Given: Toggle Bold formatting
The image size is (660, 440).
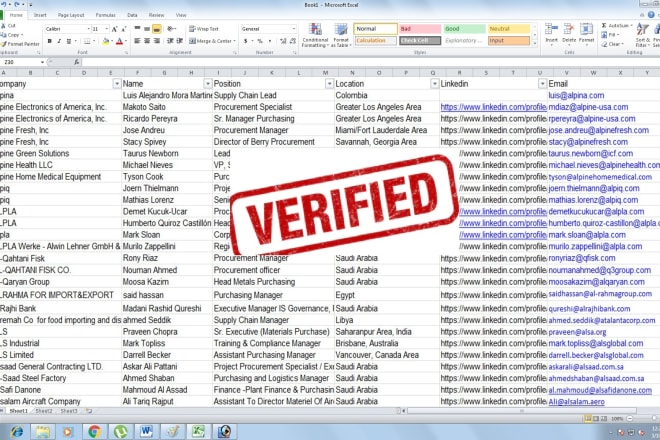Looking at the screenshot, I should pyautogui.click(x=50, y=41).
